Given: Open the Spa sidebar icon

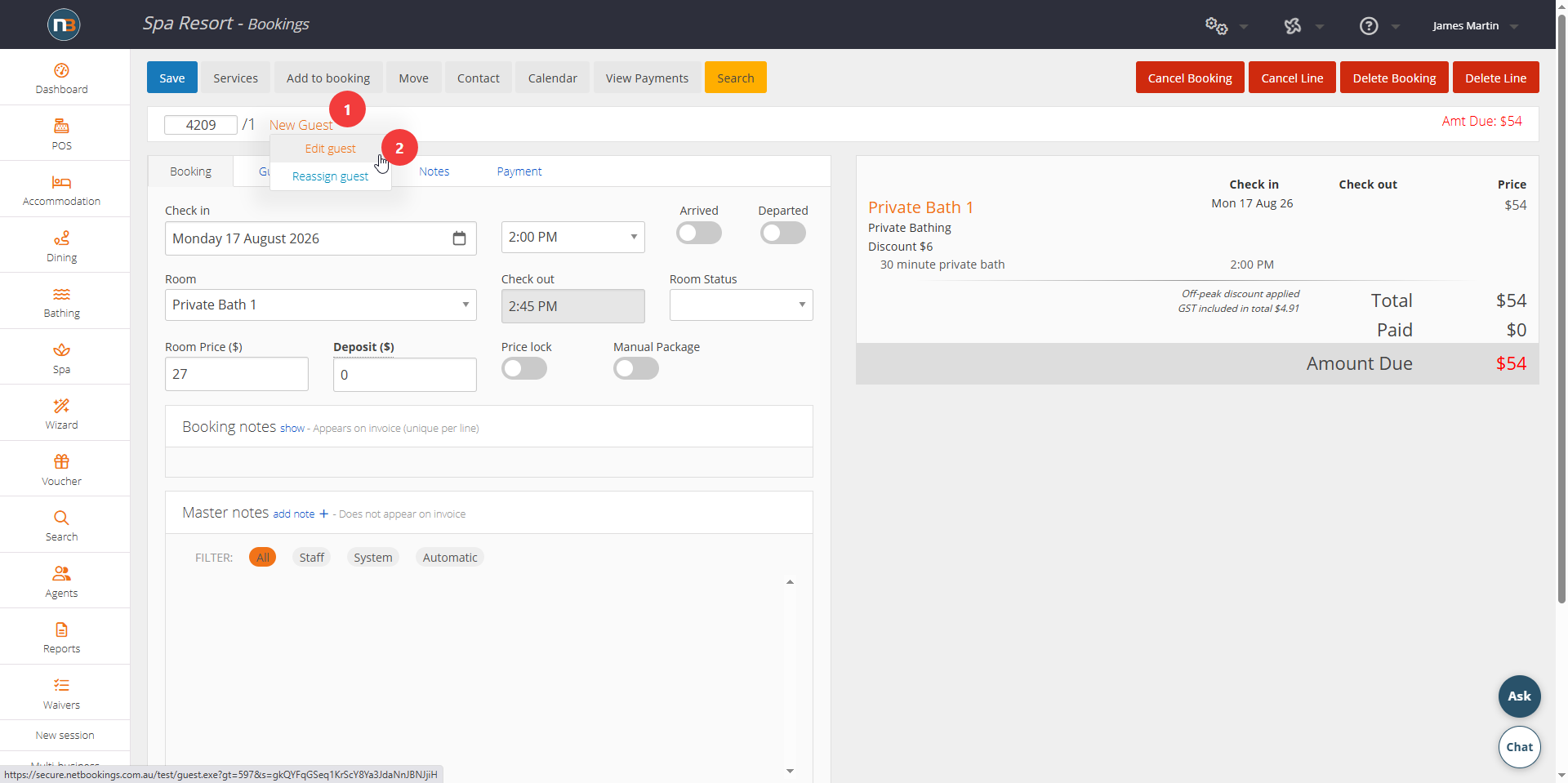Looking at the screenshot, I should (x=61, y=358).
